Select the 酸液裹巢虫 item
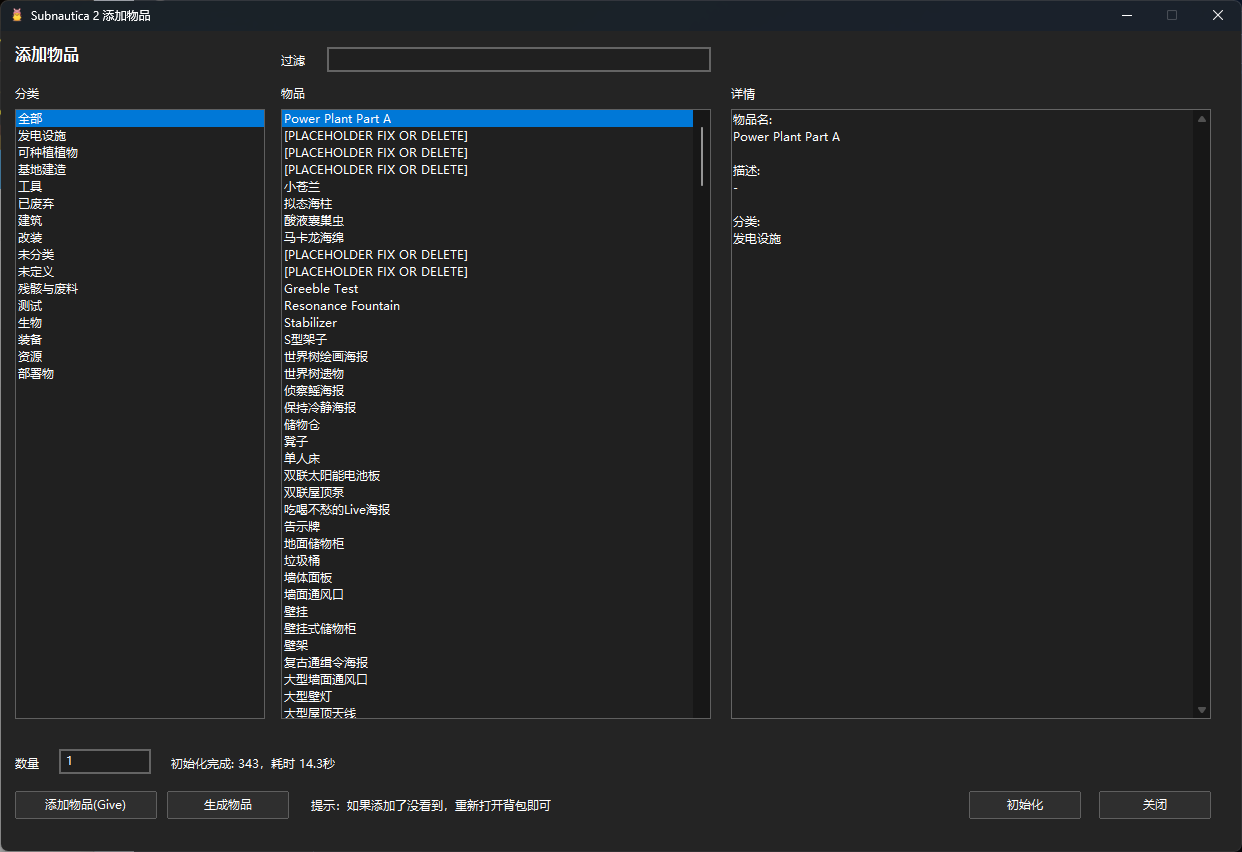 click(487, 220)
